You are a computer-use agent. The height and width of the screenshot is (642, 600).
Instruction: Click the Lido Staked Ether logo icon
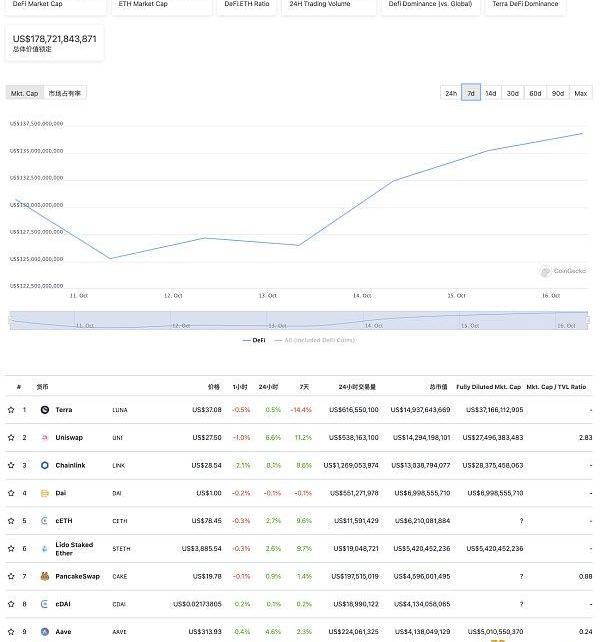point(45,548)
